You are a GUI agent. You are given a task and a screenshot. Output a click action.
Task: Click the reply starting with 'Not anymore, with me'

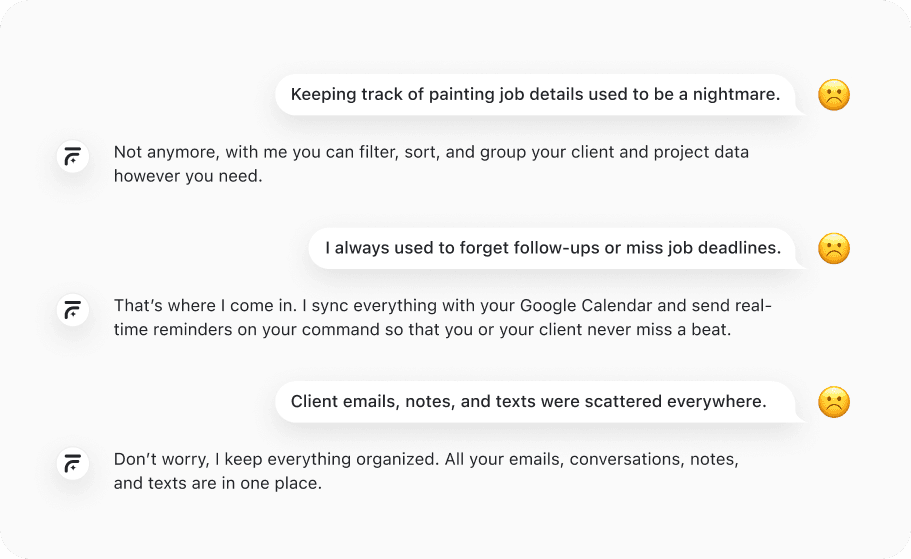click(431, 164)
